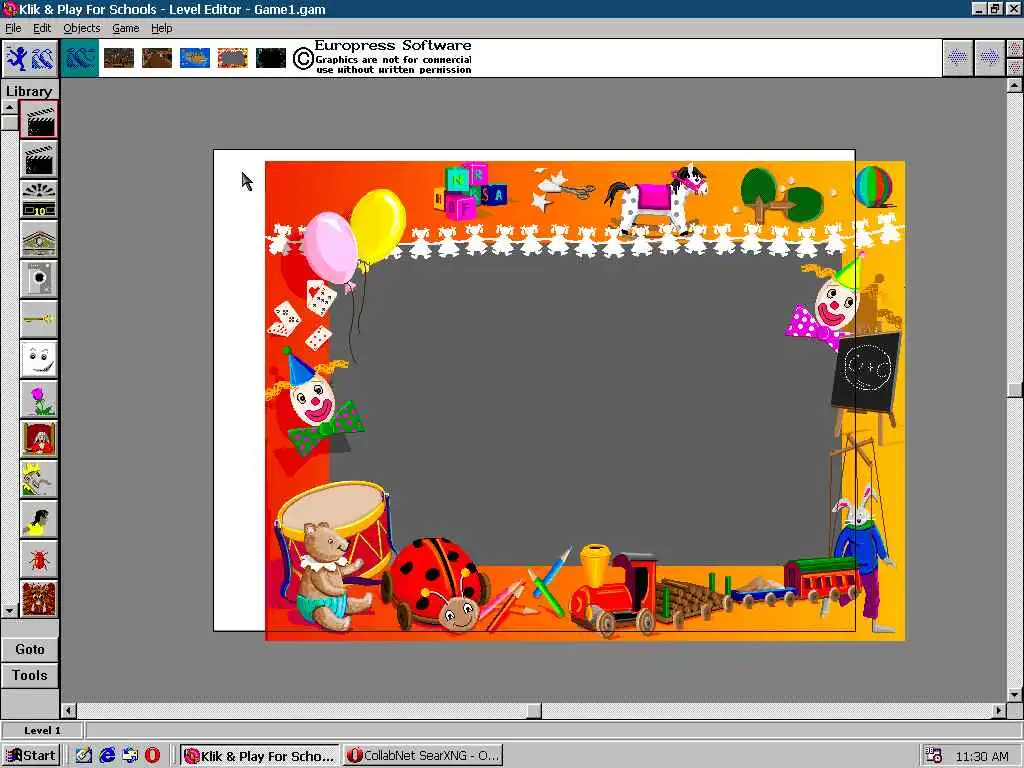Click the editor vertical scrollbar down arrow

1014,695
